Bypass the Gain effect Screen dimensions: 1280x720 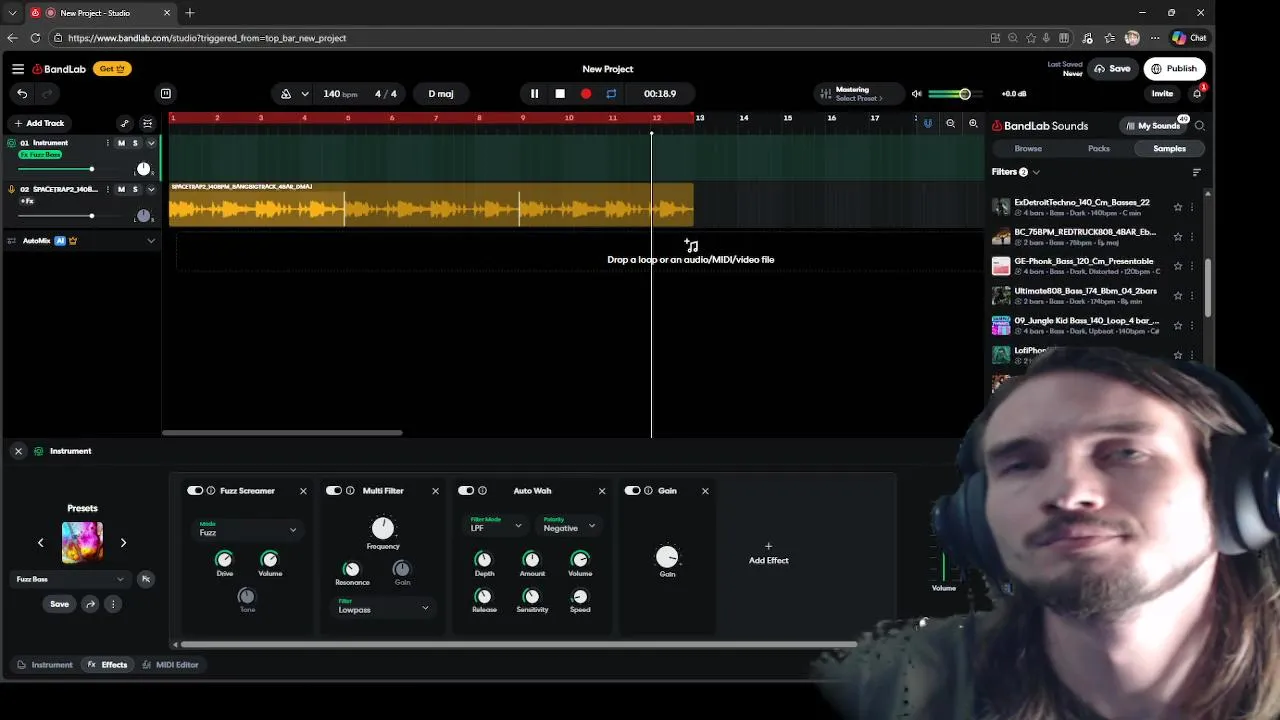pyautogui.click(x=632, y=491)
